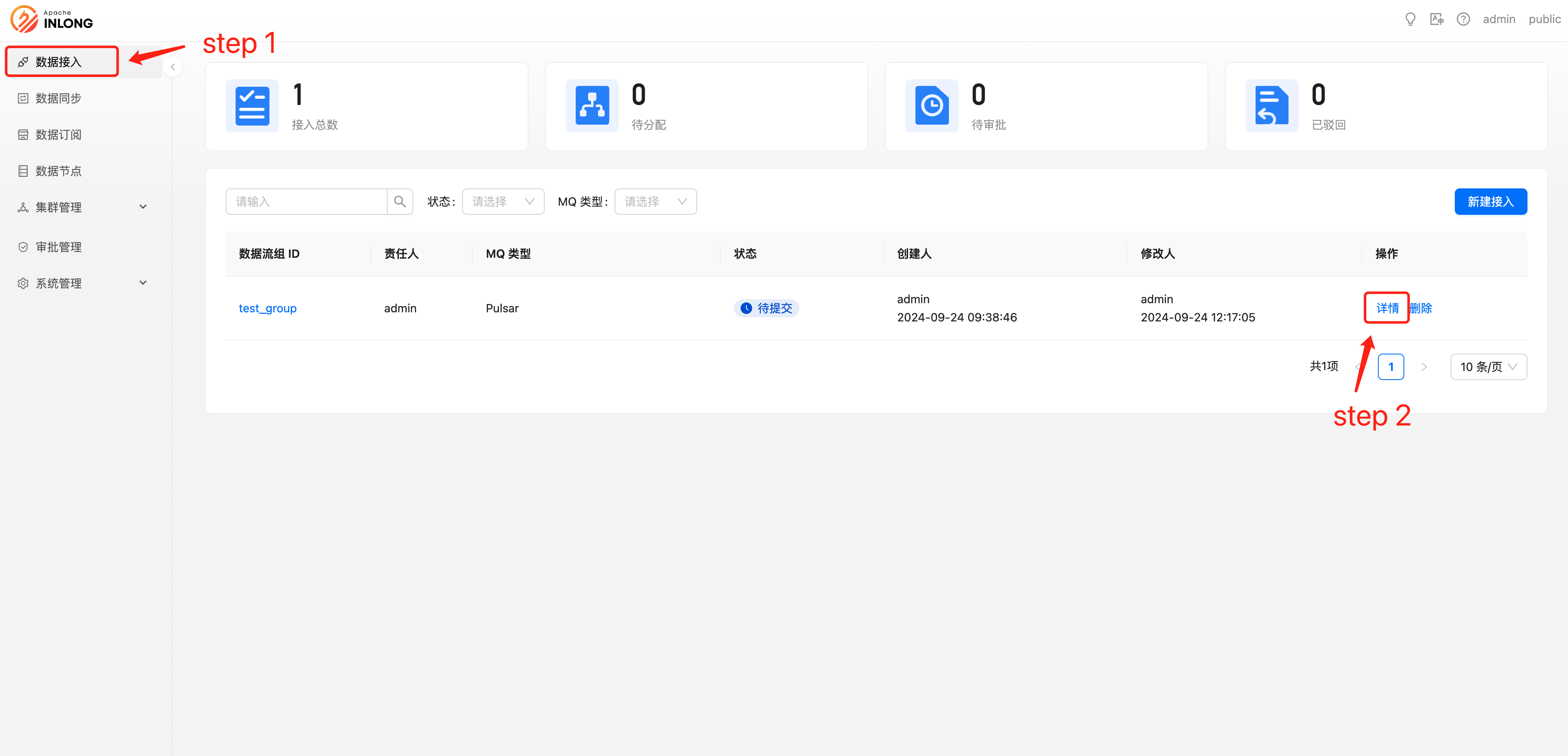This screenshot has height=756, width=1568.
Task: Open the admin account menu
Action: [1499, 19]
